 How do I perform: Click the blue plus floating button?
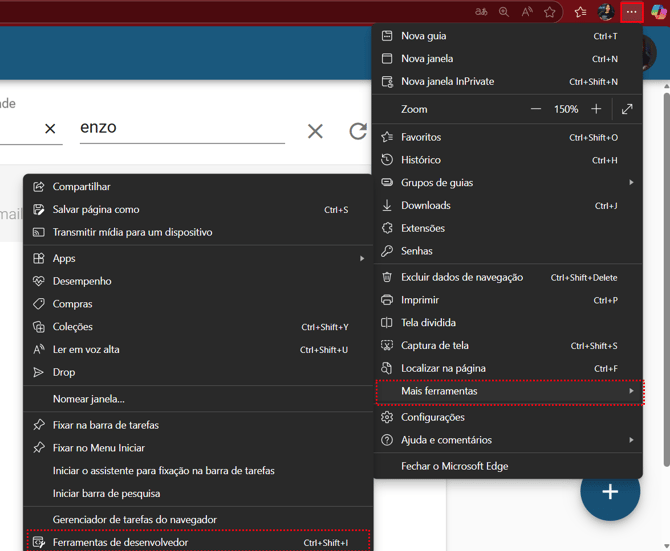(610, 491)
